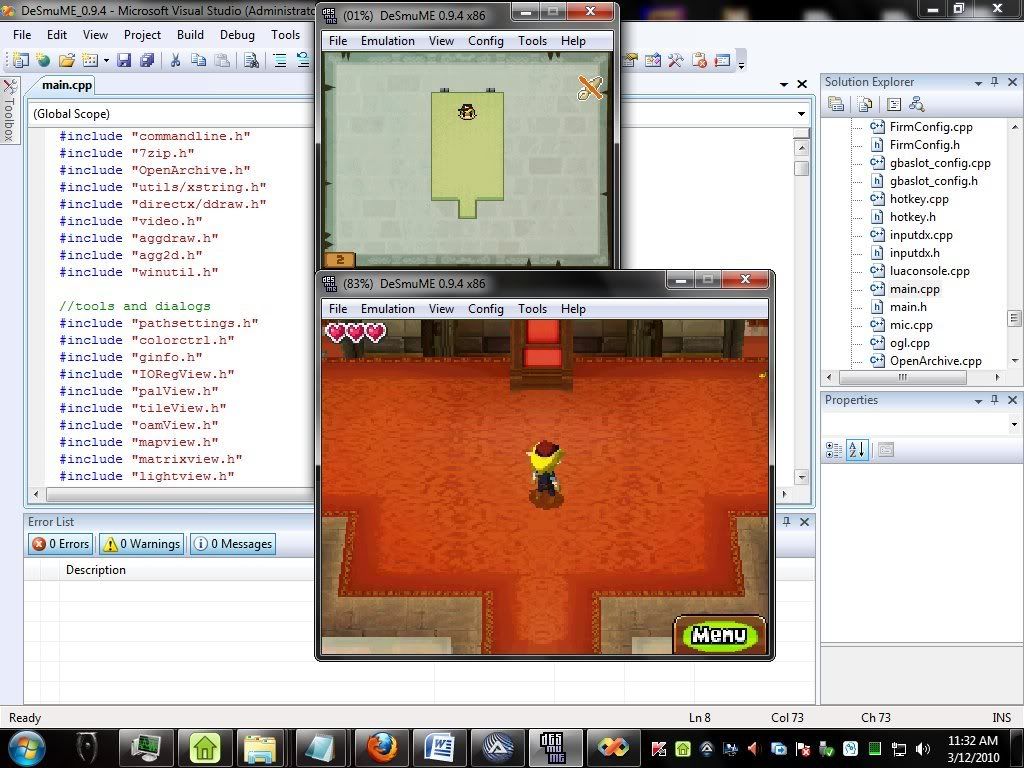Screen dimensions: 1024x768
Task: Open Visual Studio Debug menu
Action: [x=237, y=35]
